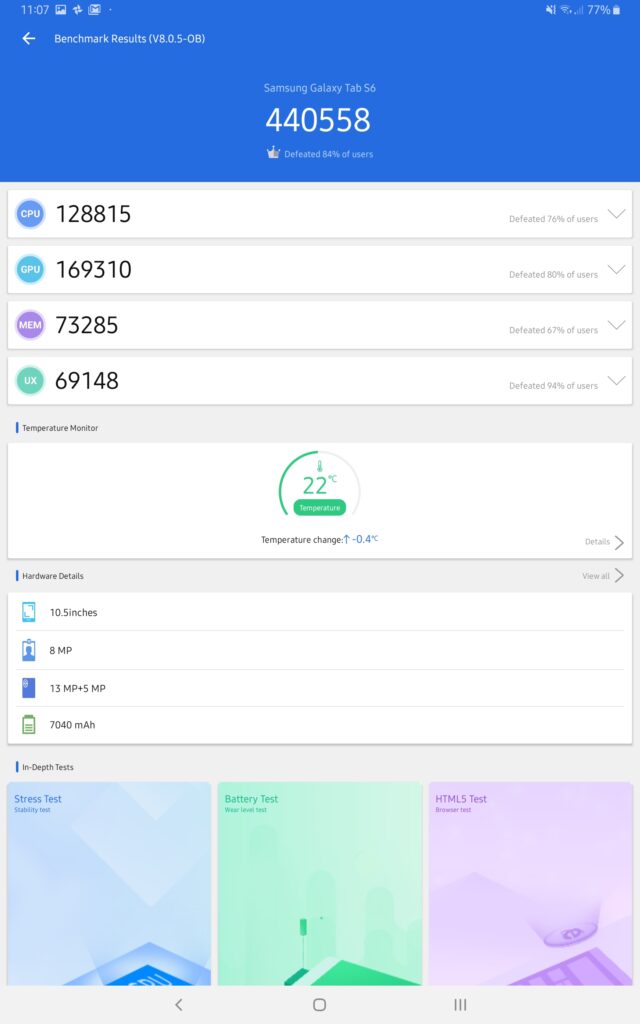Tap the battery 77% status indicator
Screen dimensions: 640x1024
pyautogui.click(x=603, y=10)
